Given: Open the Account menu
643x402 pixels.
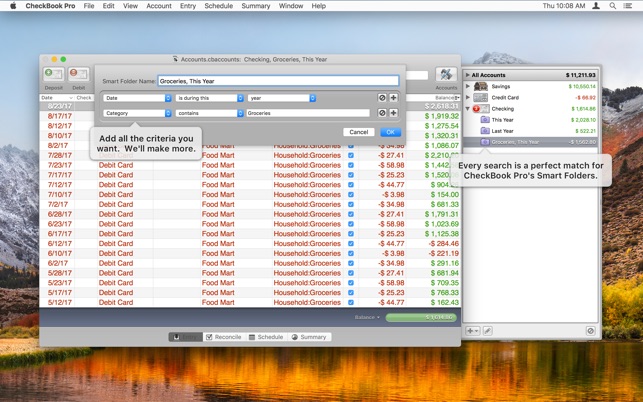Looking at the screenshot, I should coord(159,6).
